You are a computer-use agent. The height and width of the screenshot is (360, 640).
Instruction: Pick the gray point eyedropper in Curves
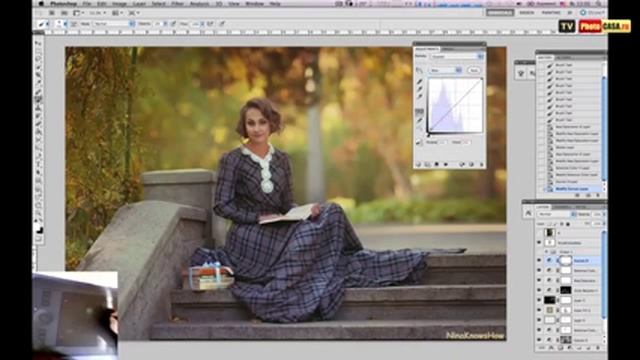pos(420,89)
